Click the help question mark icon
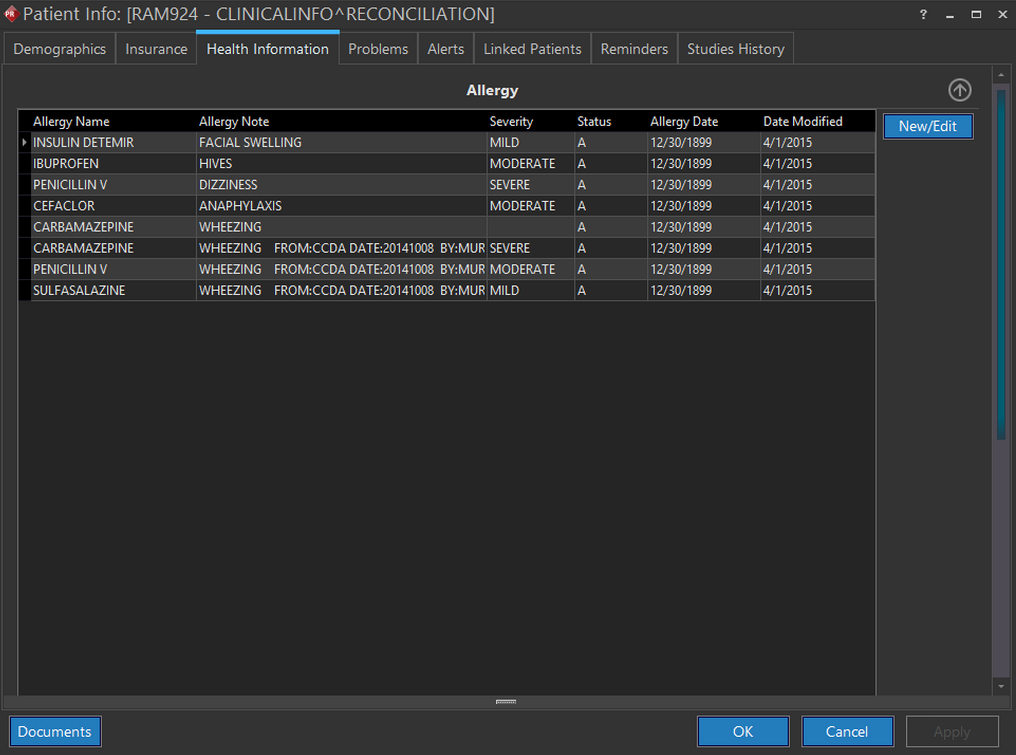1016x755 pixels. coord(923,15)
